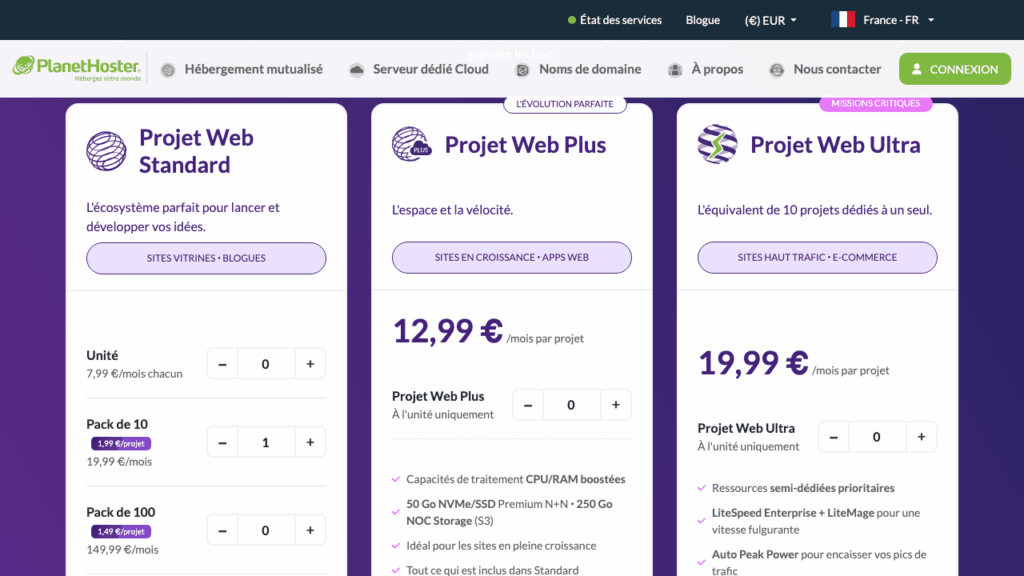Increase the Pack de 100 quantity
Viewport: 1024px width, 576px height.
pos(310,530)
